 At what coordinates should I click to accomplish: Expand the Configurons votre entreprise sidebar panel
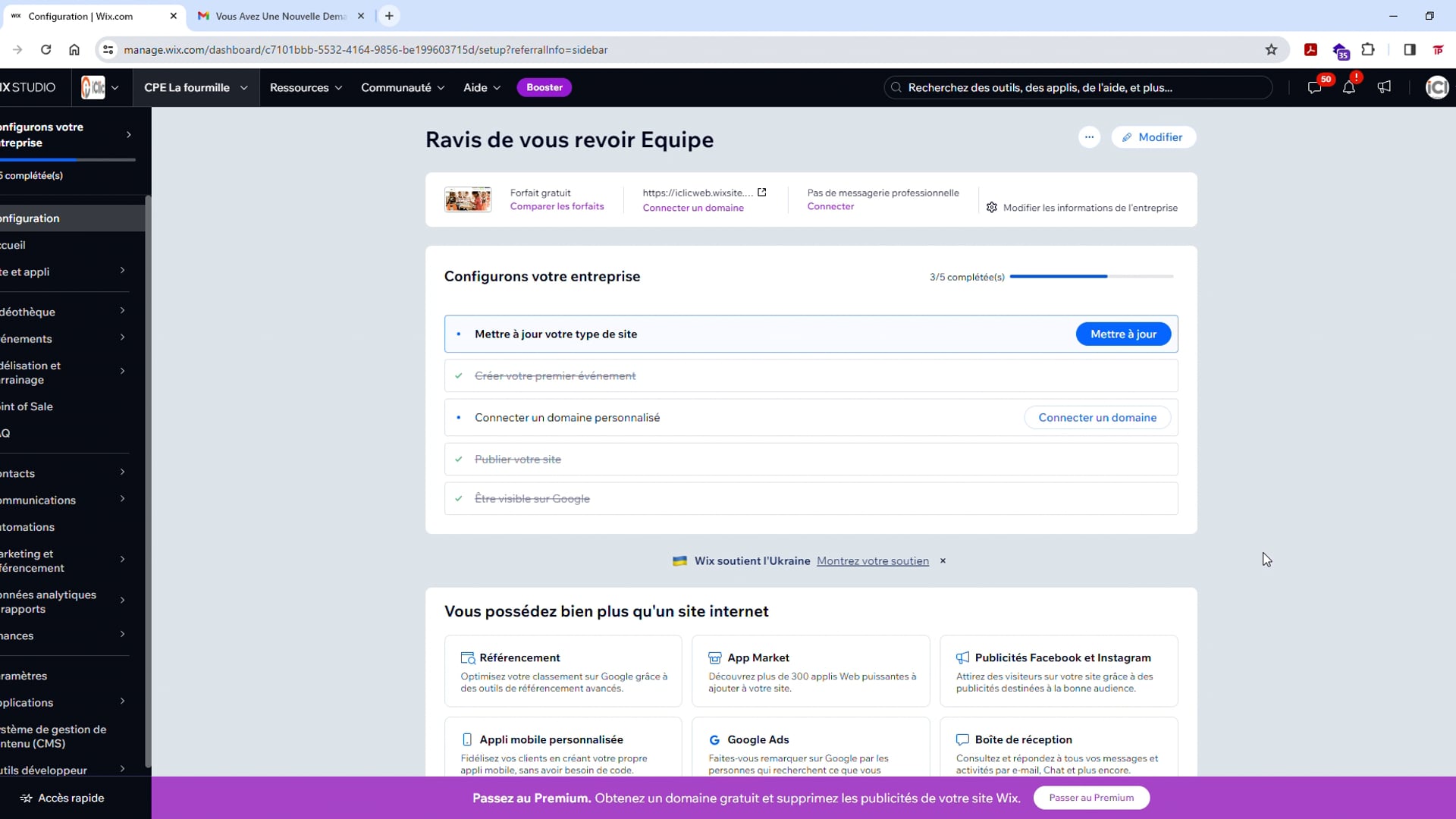click(x=129, y=135)
